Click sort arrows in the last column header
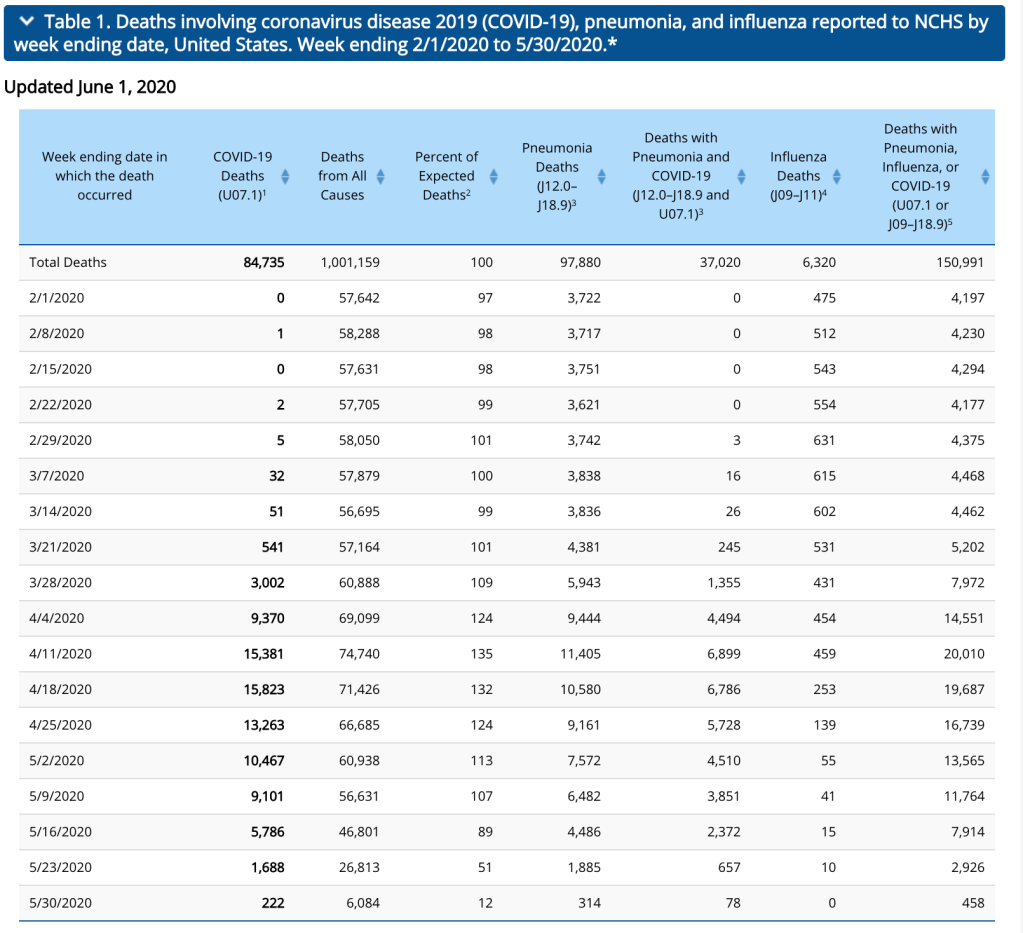1023x933 pixels. tap(985, 176)
